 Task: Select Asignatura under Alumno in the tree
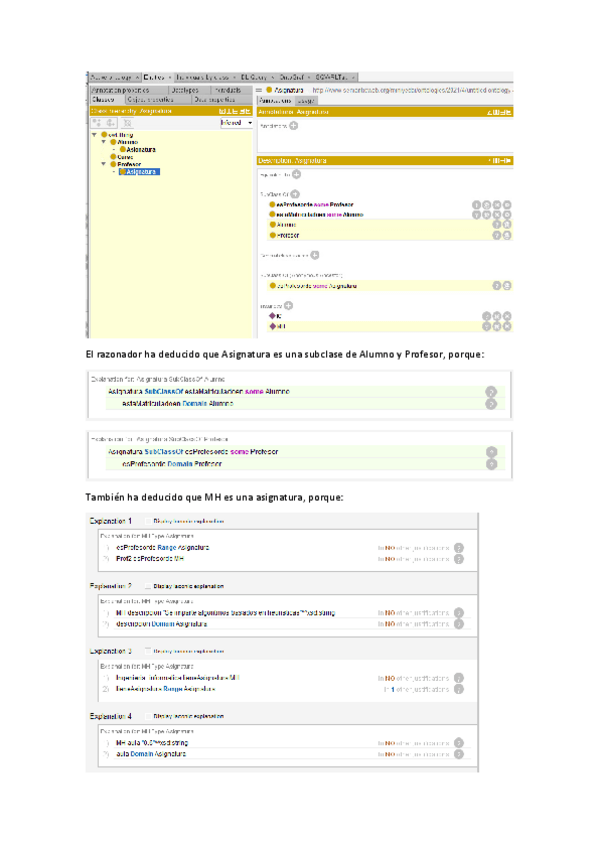(x=138, y=149)
